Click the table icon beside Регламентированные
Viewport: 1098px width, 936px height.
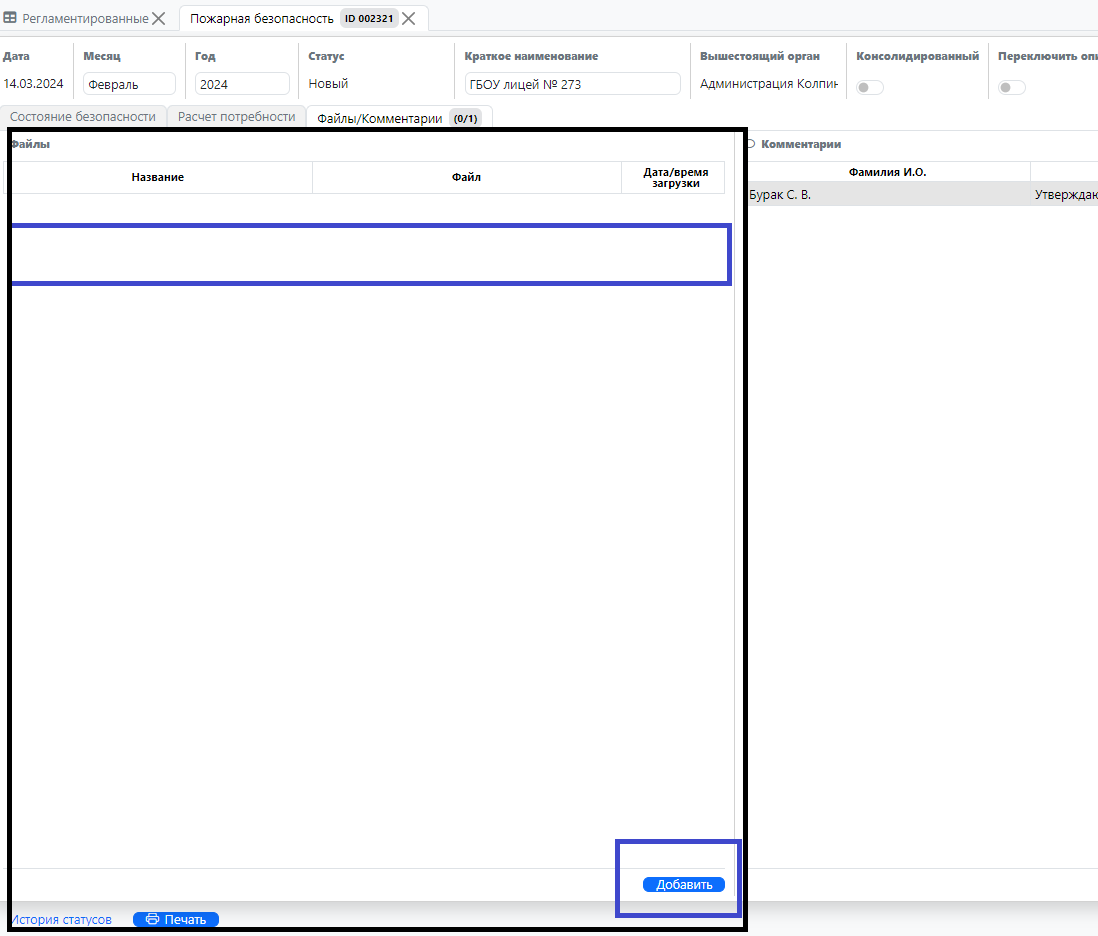[11, 18]
